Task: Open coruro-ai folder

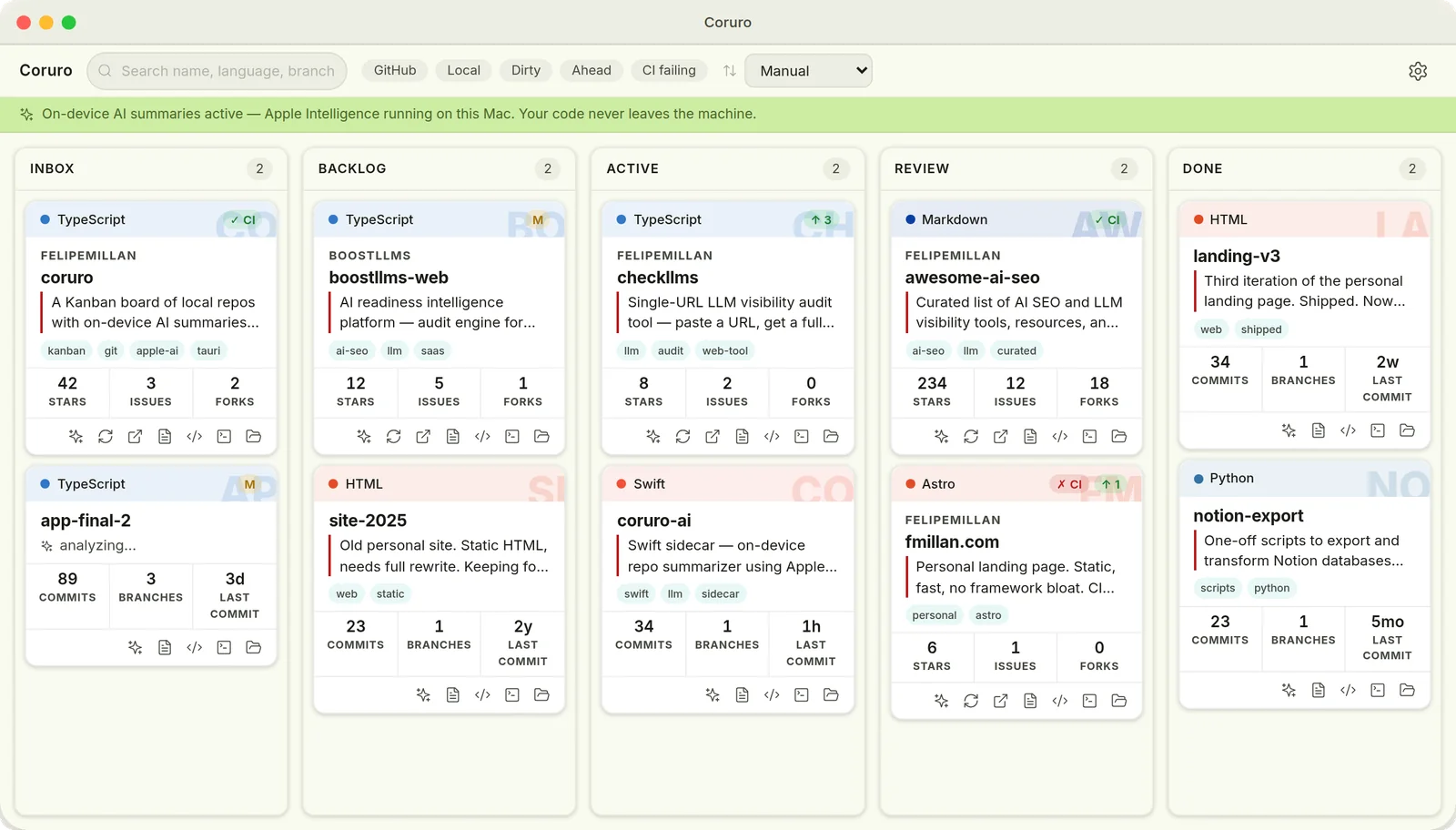Action: pos(831,695)
